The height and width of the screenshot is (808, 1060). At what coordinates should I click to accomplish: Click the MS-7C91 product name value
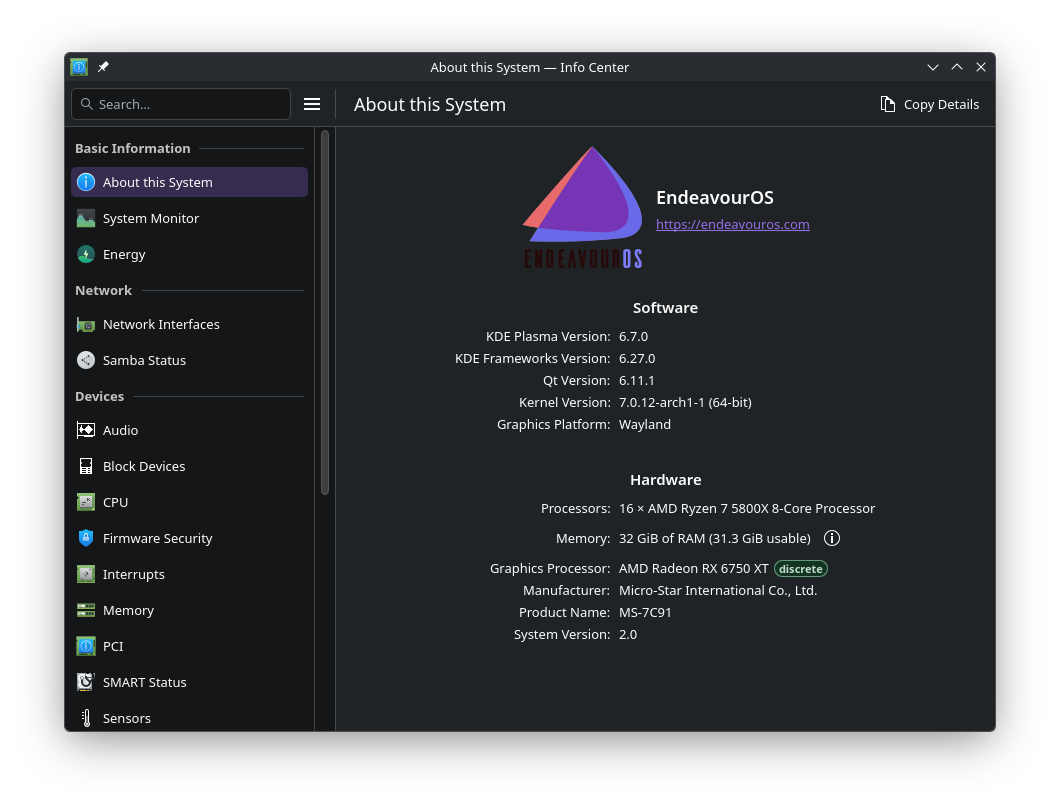tap(645, 613)
